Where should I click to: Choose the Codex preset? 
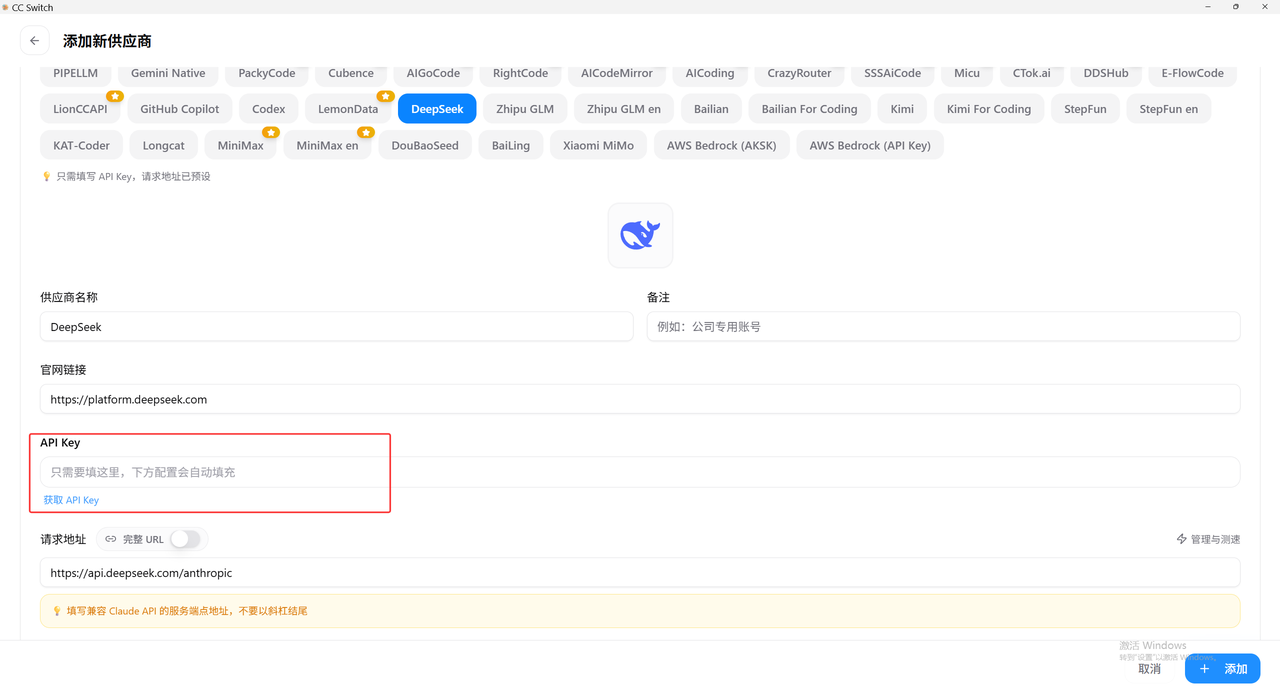pyautogui.click(x=269, y=109)
